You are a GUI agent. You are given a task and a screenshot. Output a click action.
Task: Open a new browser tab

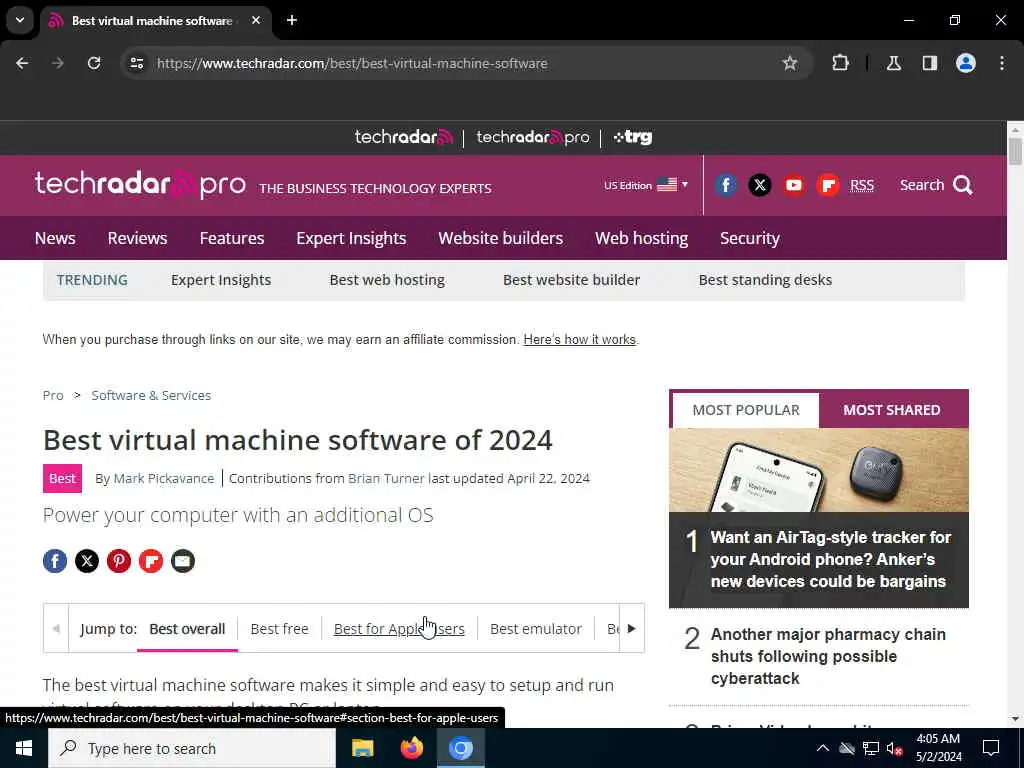[x=292, y=20]
